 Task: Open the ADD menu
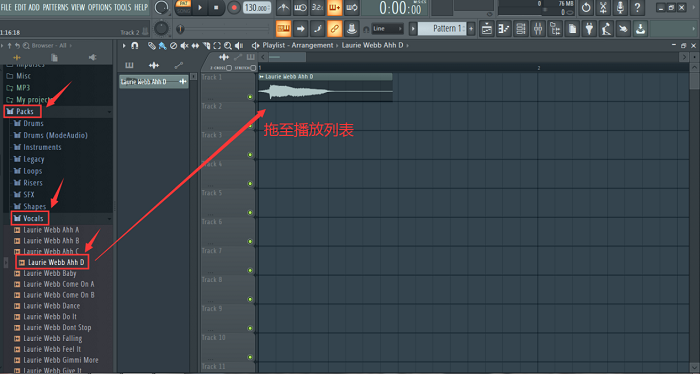pyautogui.click(x=34, y=7)
